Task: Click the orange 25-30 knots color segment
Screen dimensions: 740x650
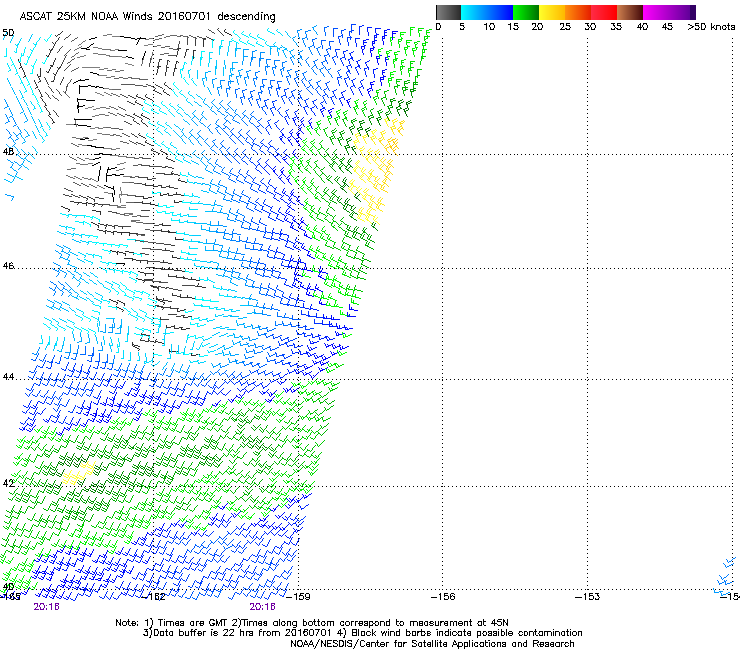Action: pos(578,12)
